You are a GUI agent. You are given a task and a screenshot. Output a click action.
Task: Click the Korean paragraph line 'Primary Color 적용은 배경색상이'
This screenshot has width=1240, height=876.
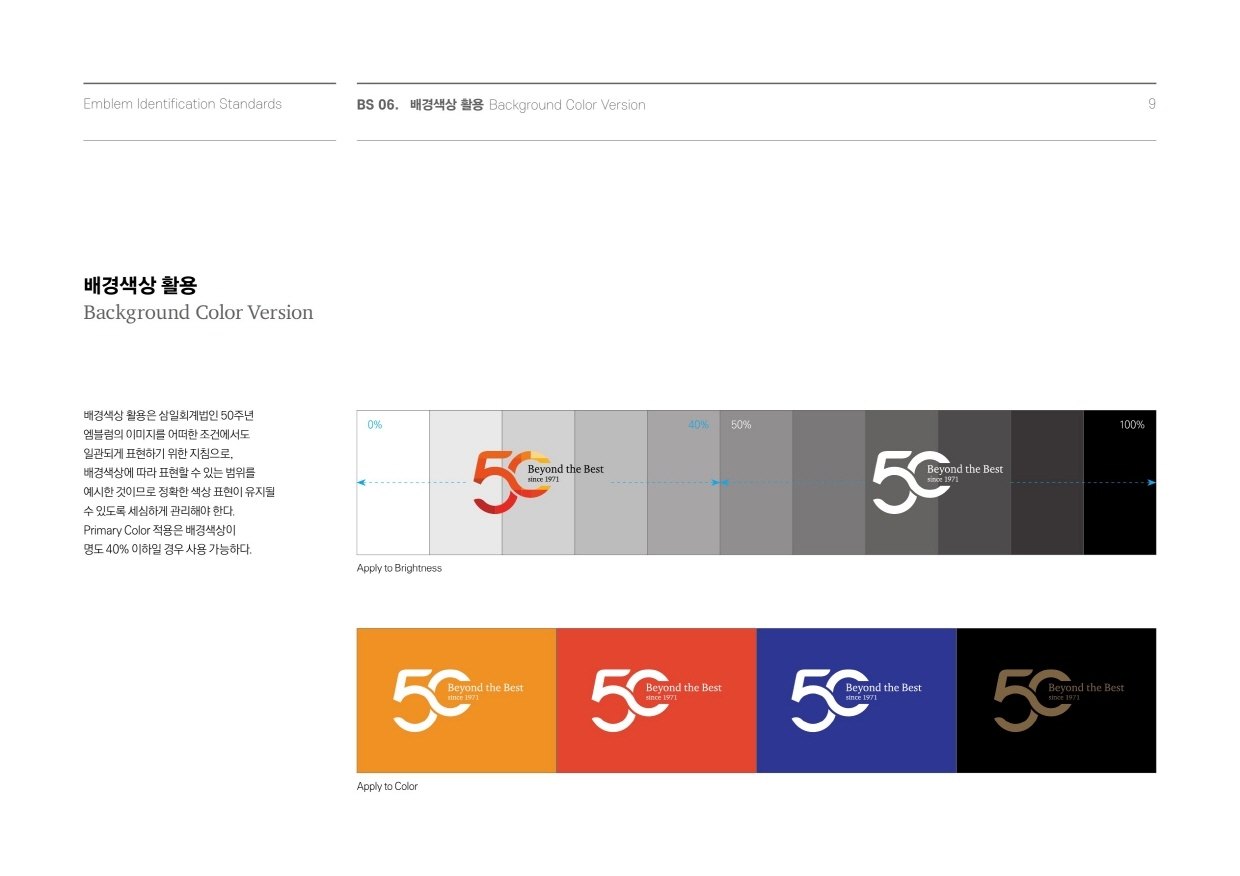(x=160, y=530)
